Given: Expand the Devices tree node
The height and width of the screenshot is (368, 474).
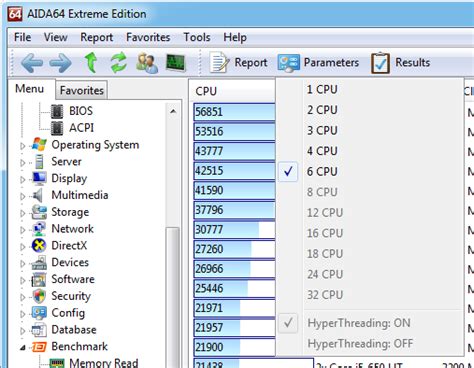Looking at the screenshot, I should pos(23,264).
